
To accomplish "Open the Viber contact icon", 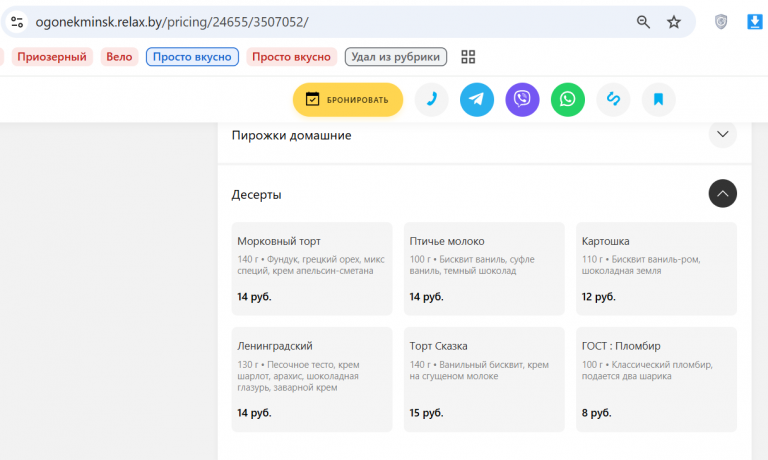I will point(522,99).
